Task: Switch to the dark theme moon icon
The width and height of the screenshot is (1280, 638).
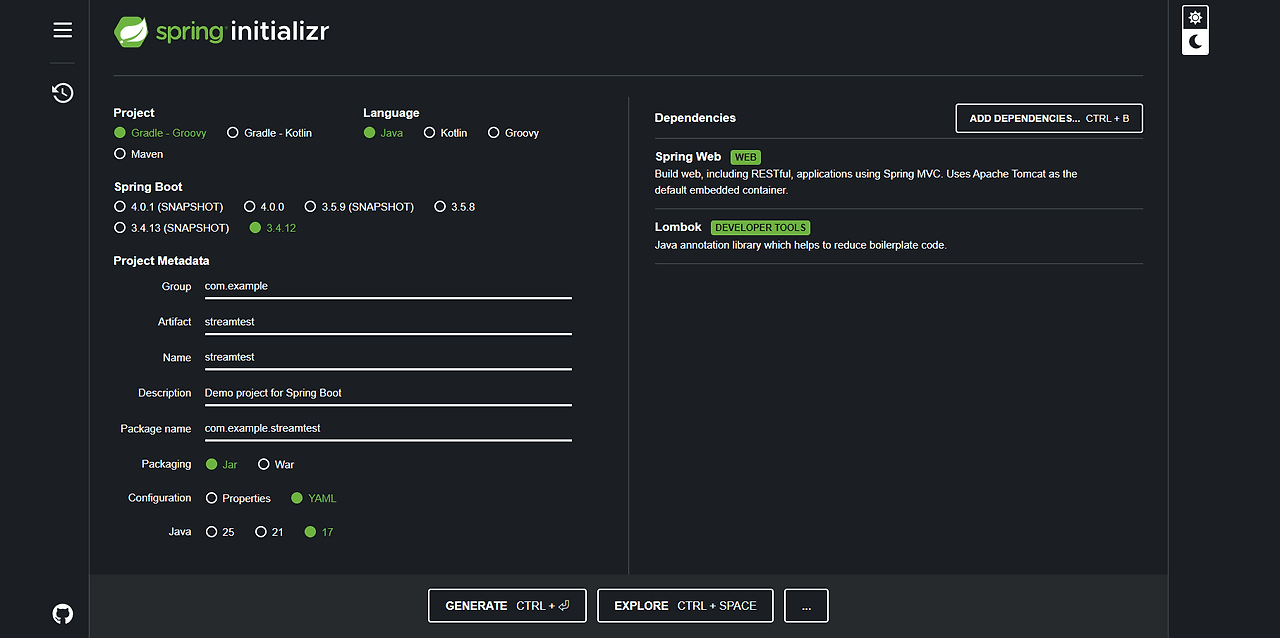Action: pos(1195,42)
